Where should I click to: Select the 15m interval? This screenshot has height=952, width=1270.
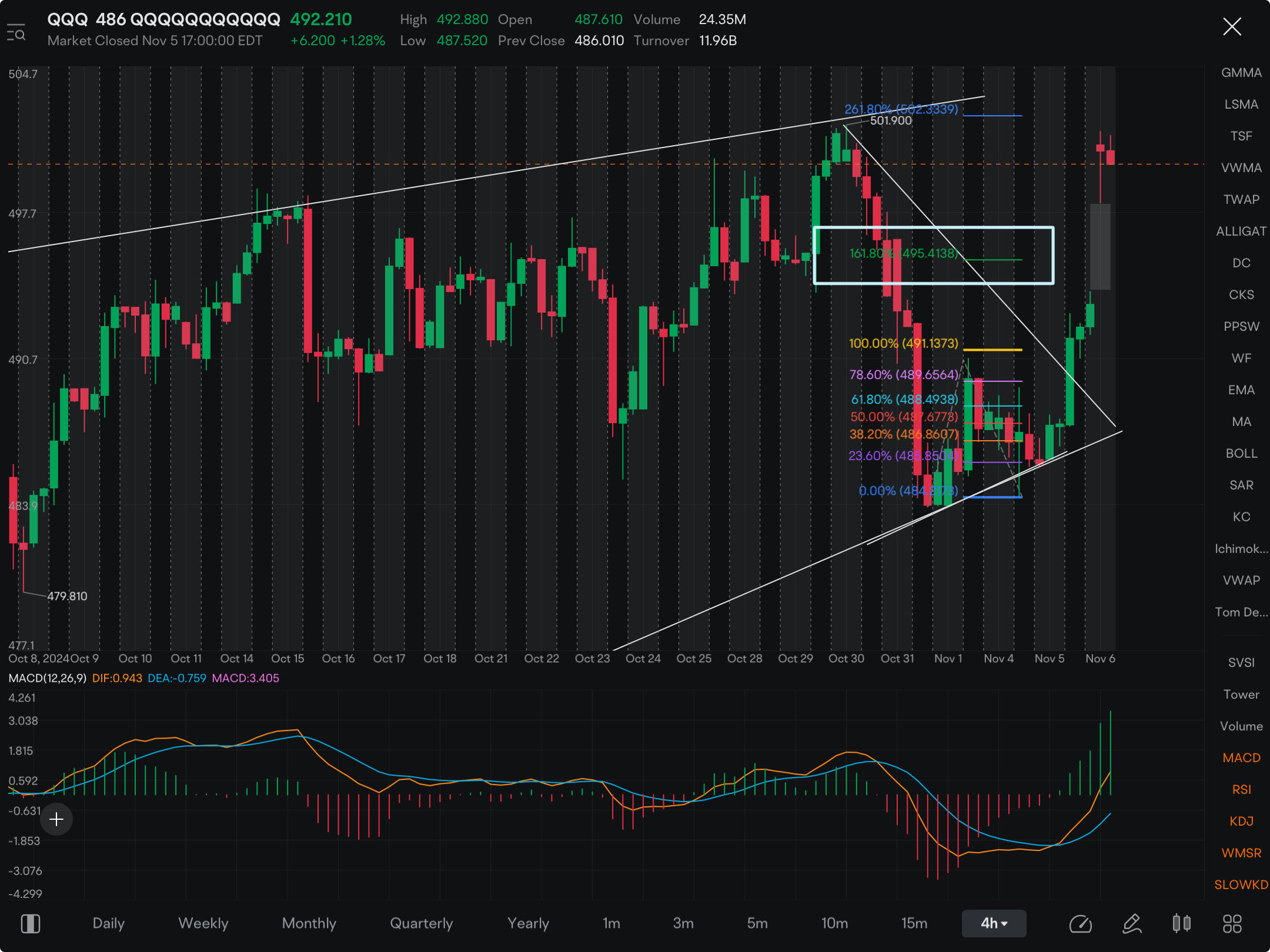914,923
